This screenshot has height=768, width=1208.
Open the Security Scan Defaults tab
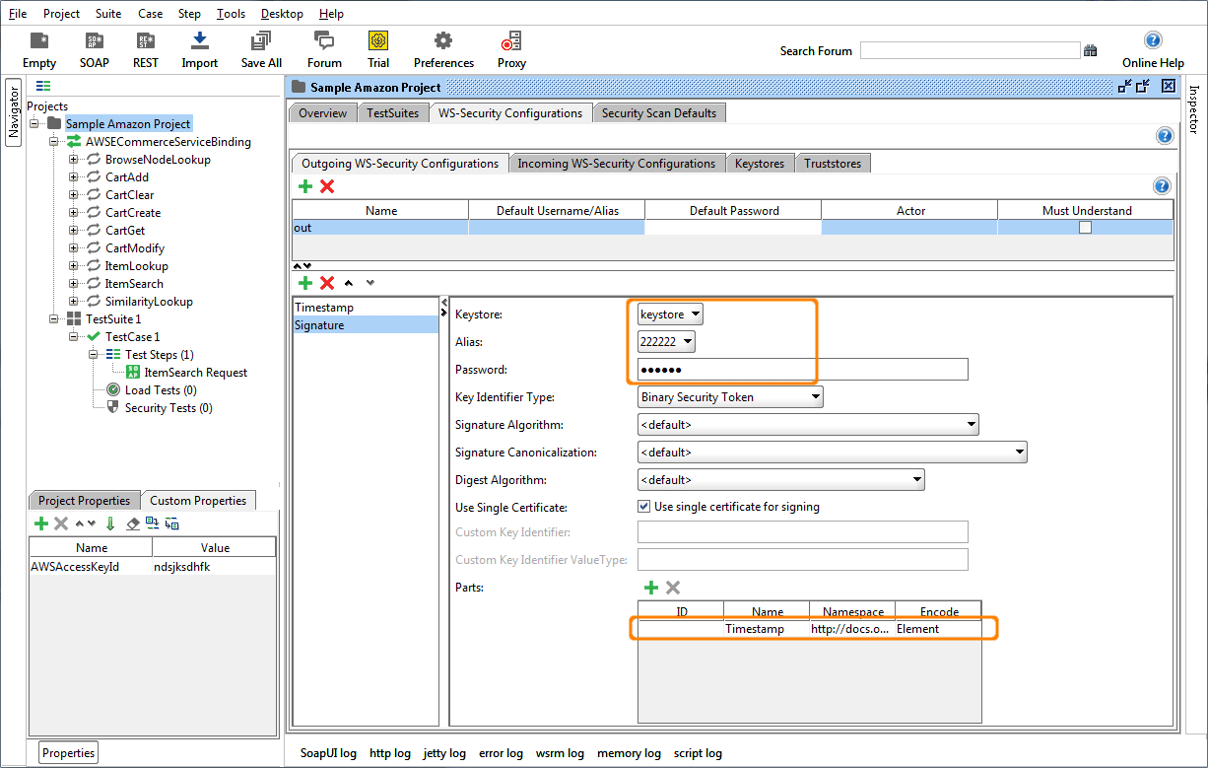[659, 113]
